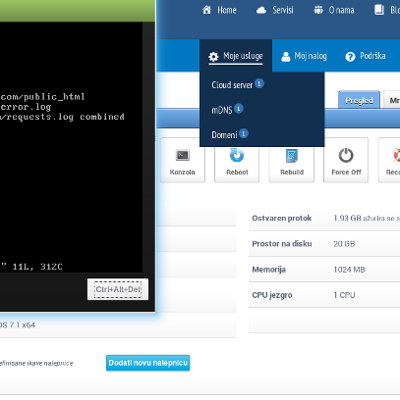Click the mDNS count badge
This screenshot has width=400, height=400.
click(x=239, y=108)
